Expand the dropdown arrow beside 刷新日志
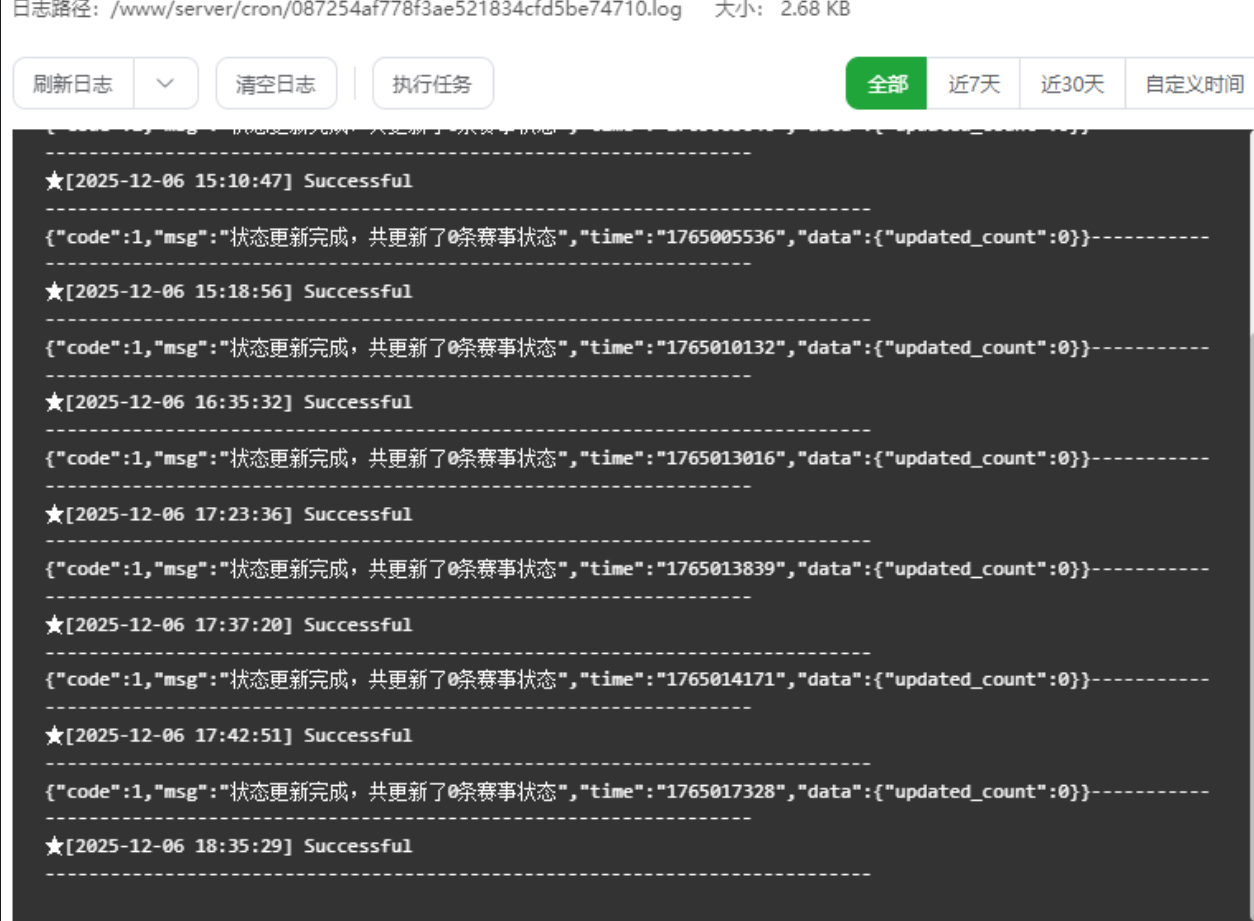This screenshot has height=921, width=1254. coord(166,84)
